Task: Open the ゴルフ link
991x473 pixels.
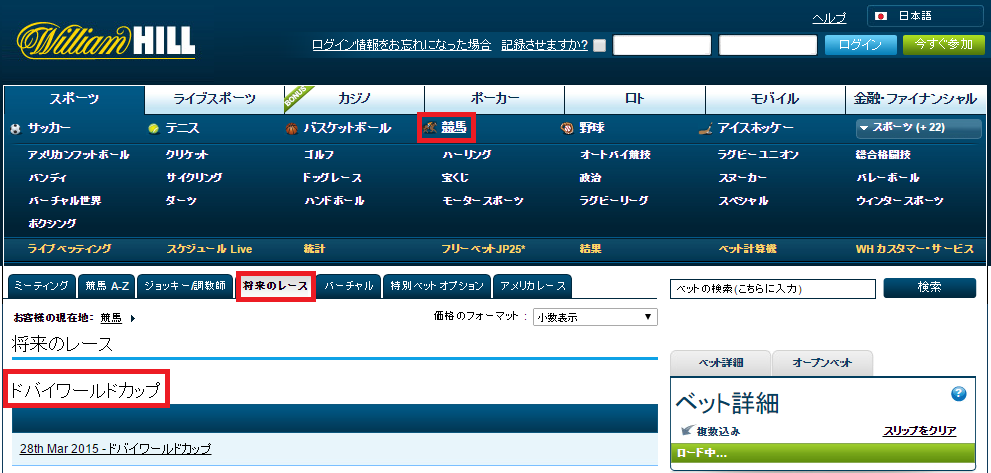Action: (x=319, y=155)
